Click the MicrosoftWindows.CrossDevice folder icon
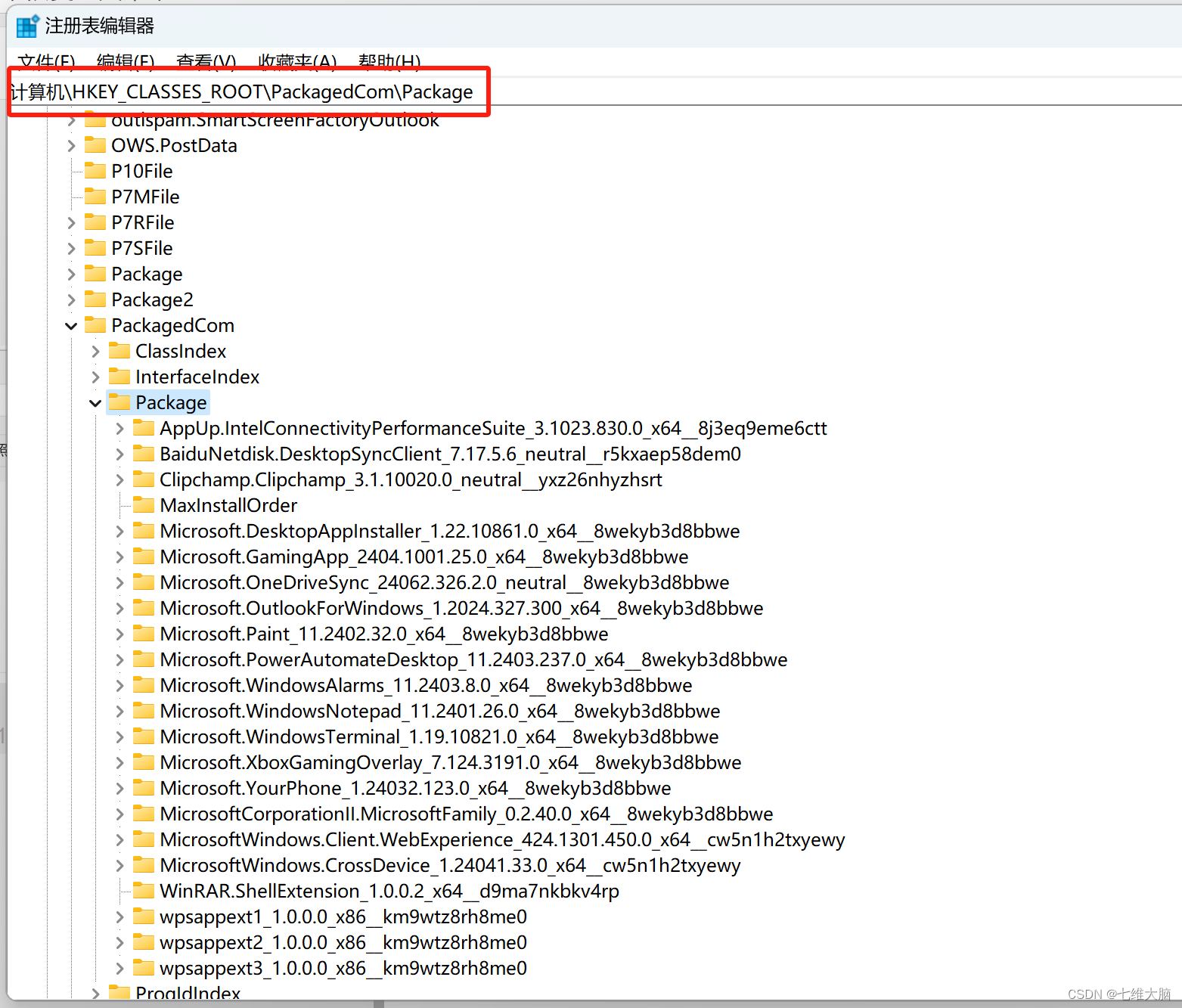The width and height of the screenshot is (1182, 1008). click(144, 864)
